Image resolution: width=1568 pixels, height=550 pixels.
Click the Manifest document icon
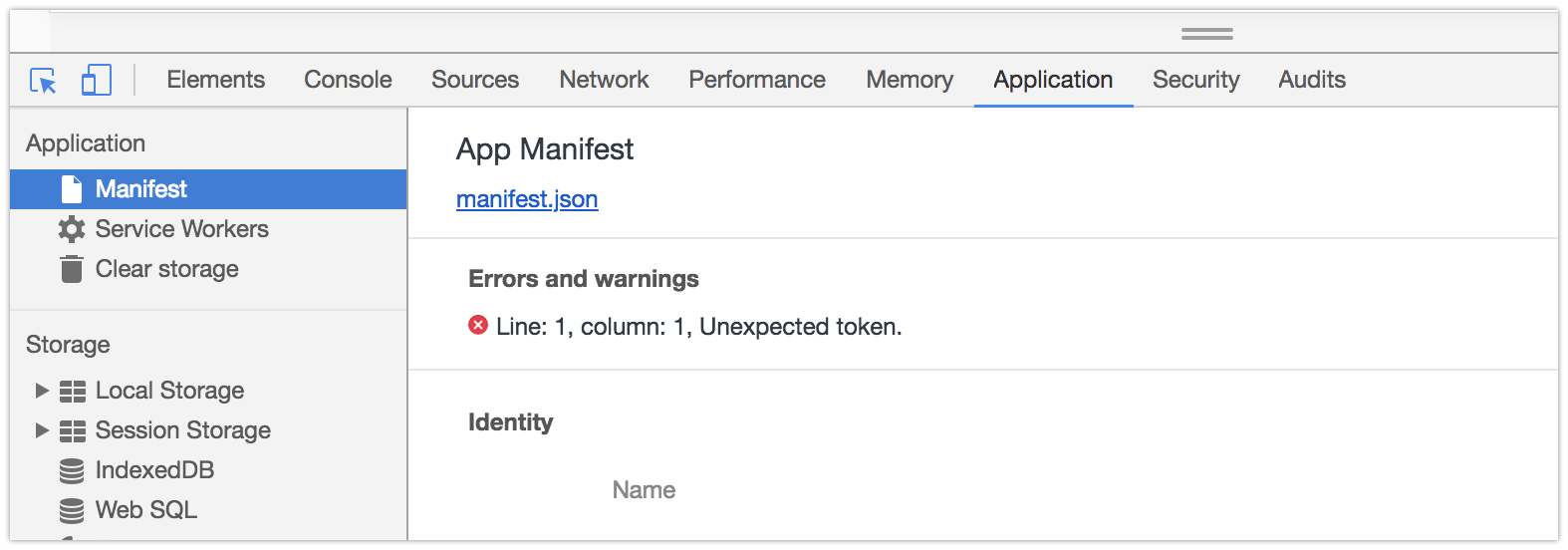tap(72, 189)
